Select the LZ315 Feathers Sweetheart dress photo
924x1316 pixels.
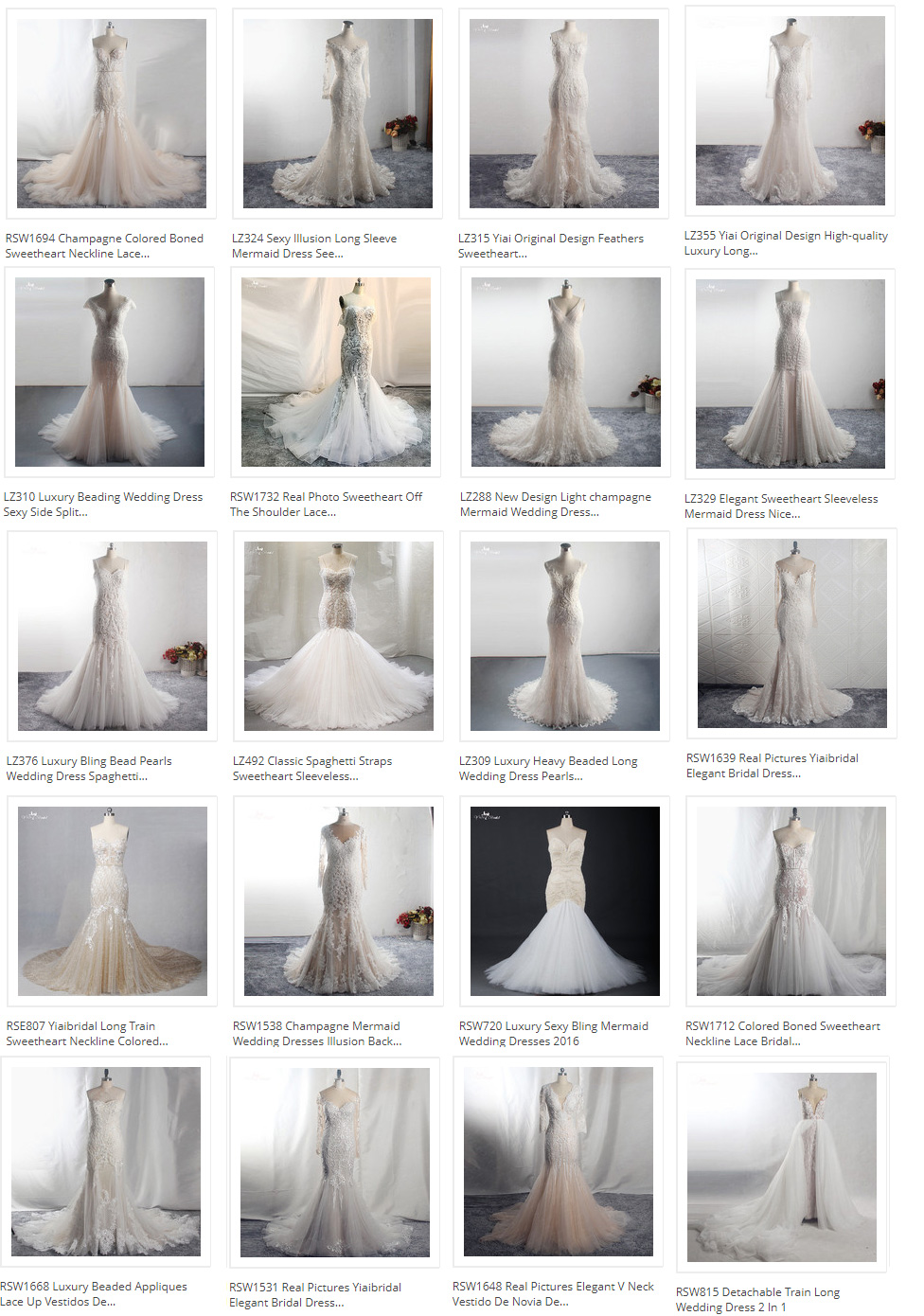pyautogui.click(x=564, y=114)
